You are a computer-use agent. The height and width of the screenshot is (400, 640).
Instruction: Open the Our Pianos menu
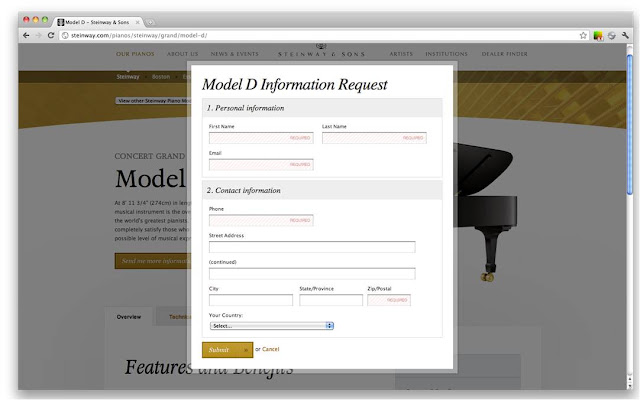coord(135,54)
